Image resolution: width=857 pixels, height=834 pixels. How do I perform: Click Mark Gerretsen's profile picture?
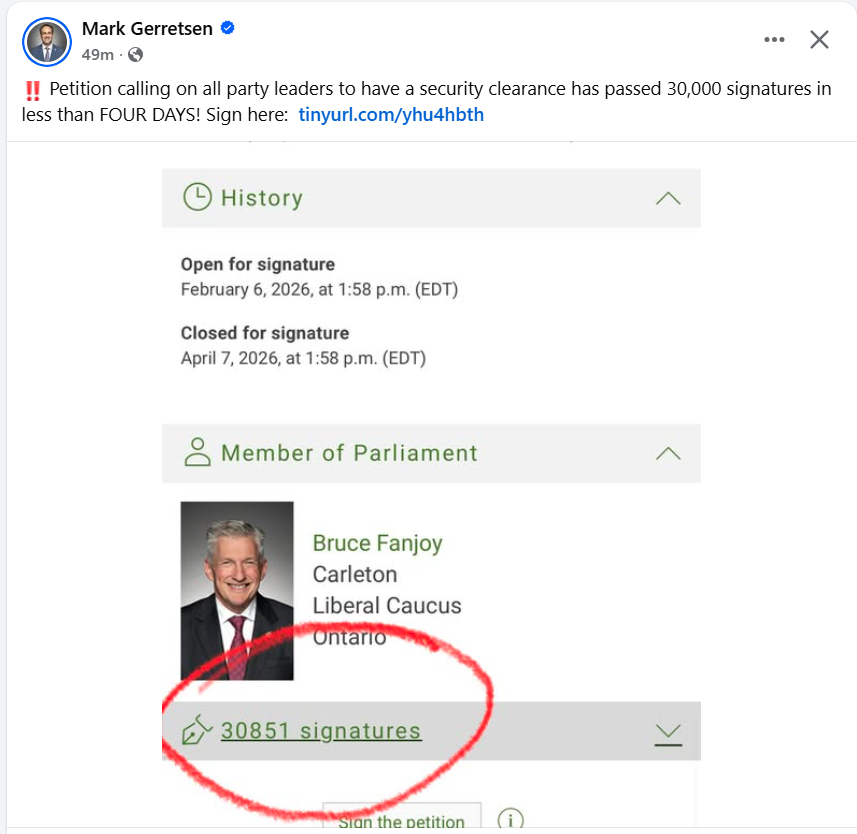pyautogui.click(x=47, y=41)
